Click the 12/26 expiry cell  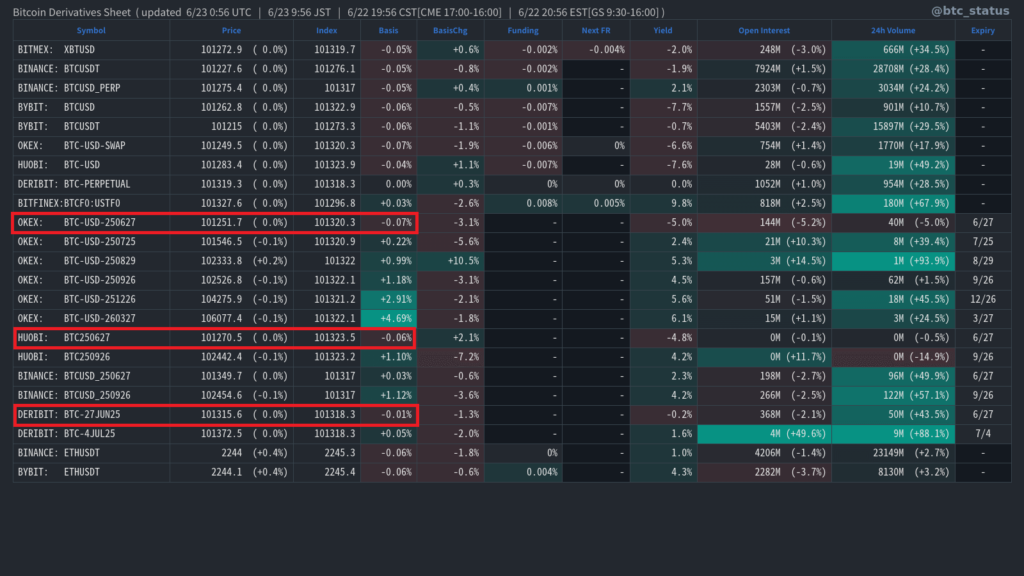point(983,299)
